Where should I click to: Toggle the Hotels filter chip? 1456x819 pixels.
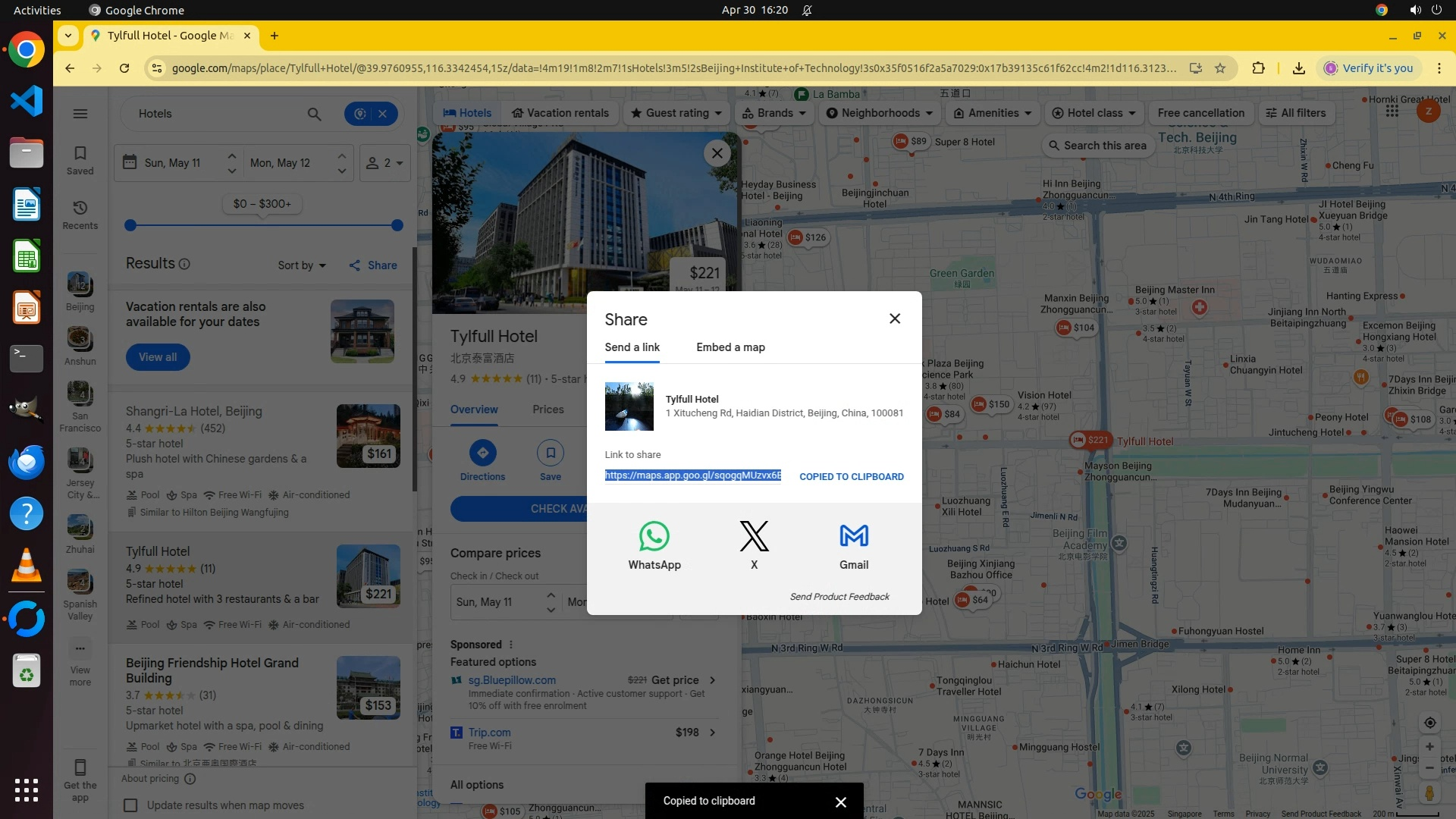(467, 113)
